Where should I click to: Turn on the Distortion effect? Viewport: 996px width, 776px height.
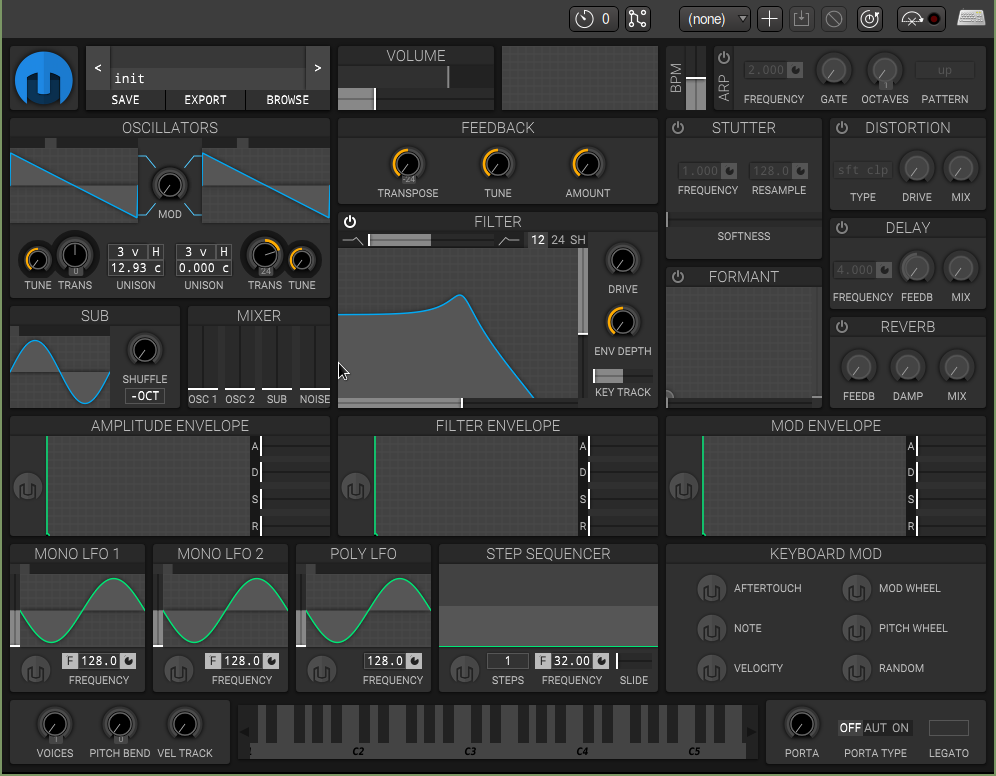(x=842, y=128)
